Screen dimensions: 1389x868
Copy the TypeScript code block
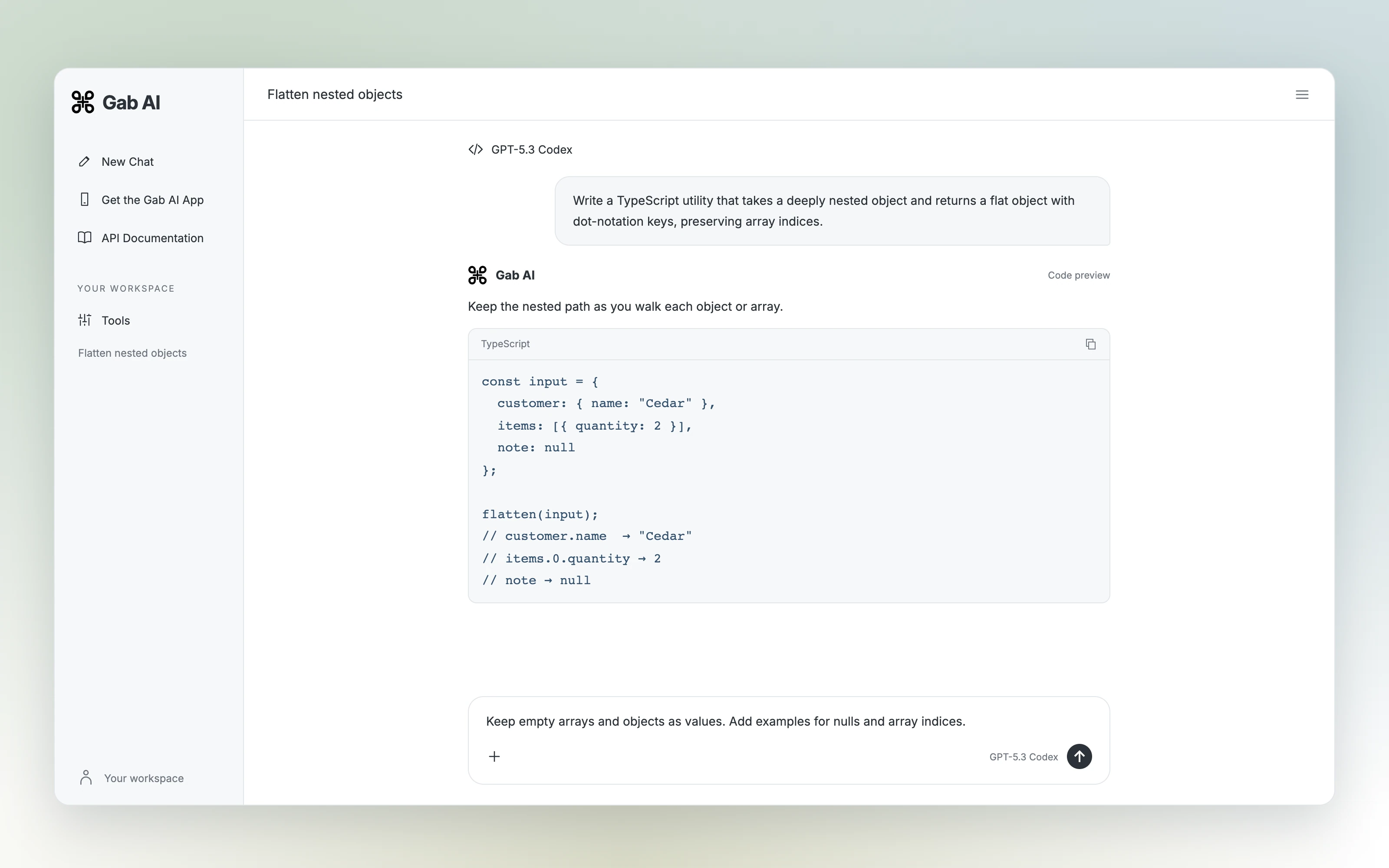tap(1090, 344)
